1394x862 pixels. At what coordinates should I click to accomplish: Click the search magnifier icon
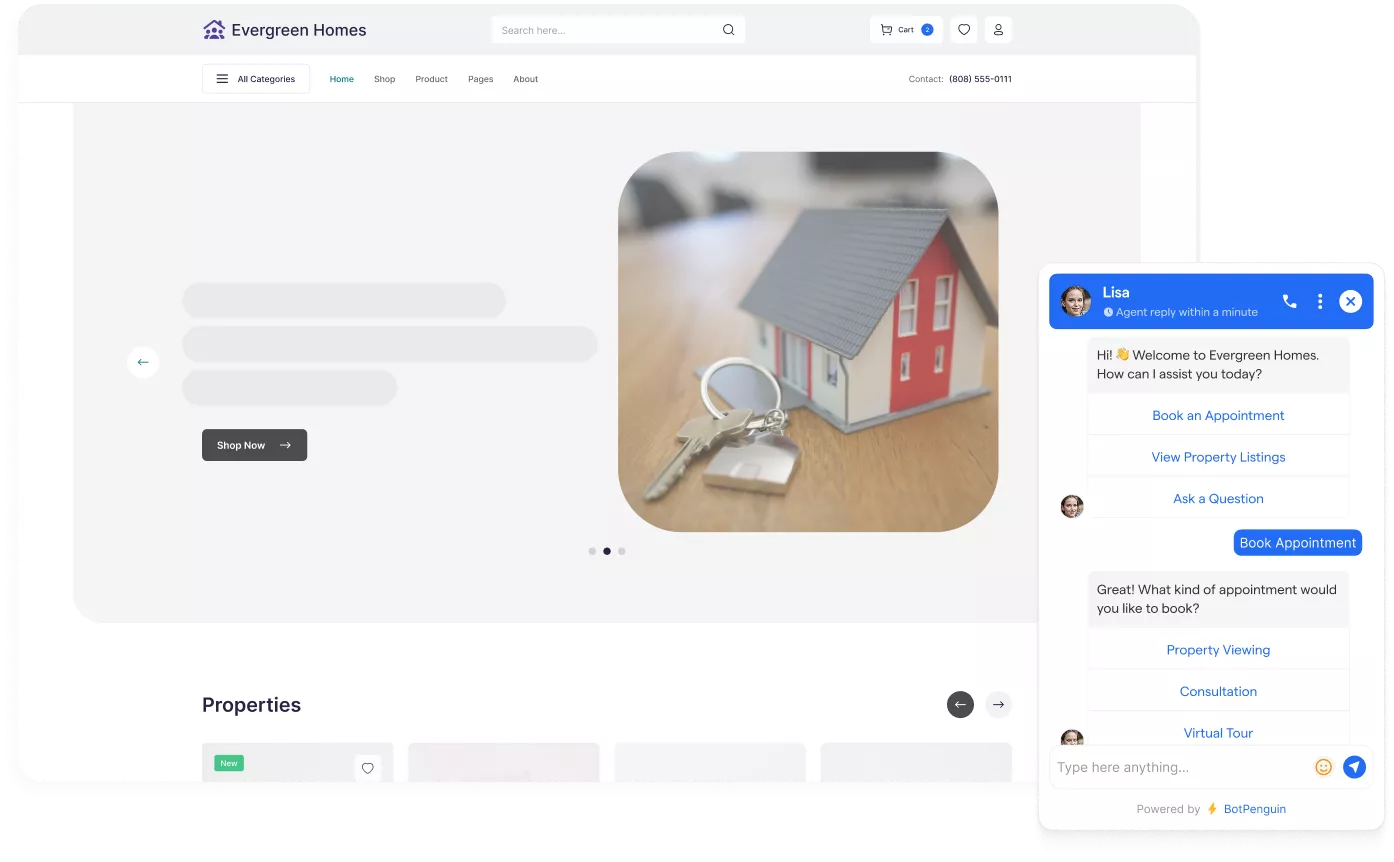pos(728,29)
